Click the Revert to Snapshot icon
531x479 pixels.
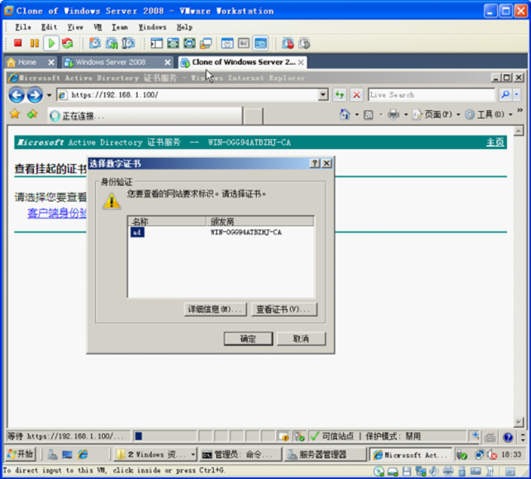click(112, 43)
